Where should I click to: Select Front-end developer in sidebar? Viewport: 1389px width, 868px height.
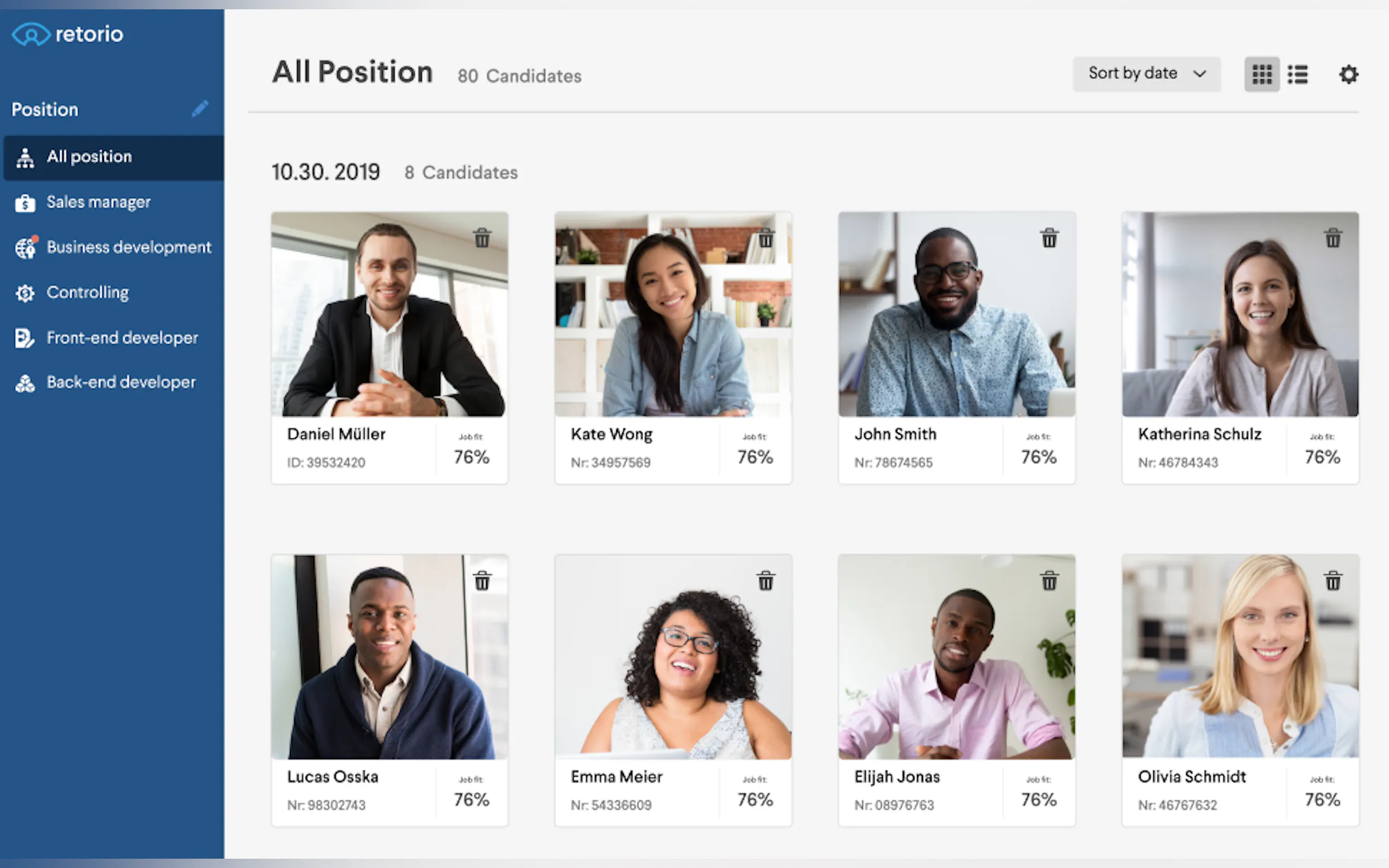tap(122, 338)
